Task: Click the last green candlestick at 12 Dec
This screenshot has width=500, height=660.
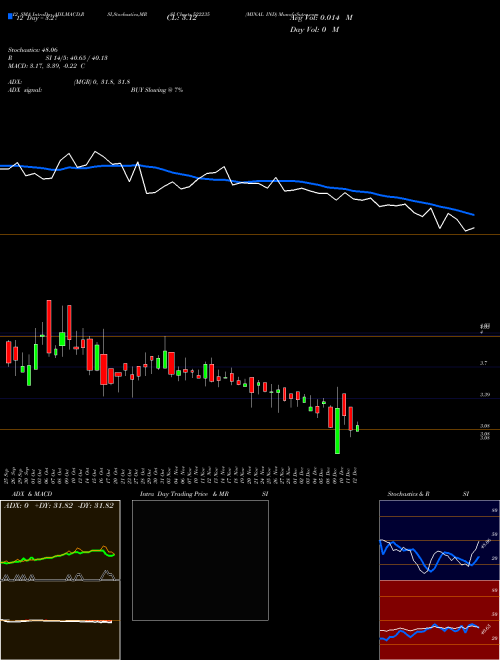Action: tap(357, 428)
